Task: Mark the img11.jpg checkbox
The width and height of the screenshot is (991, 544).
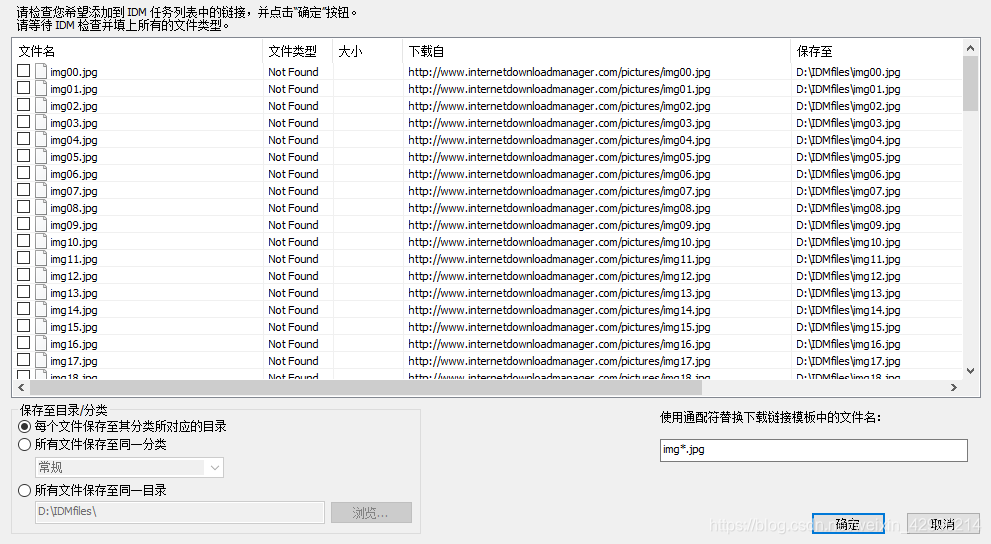Action: click(x=23, y=258)
